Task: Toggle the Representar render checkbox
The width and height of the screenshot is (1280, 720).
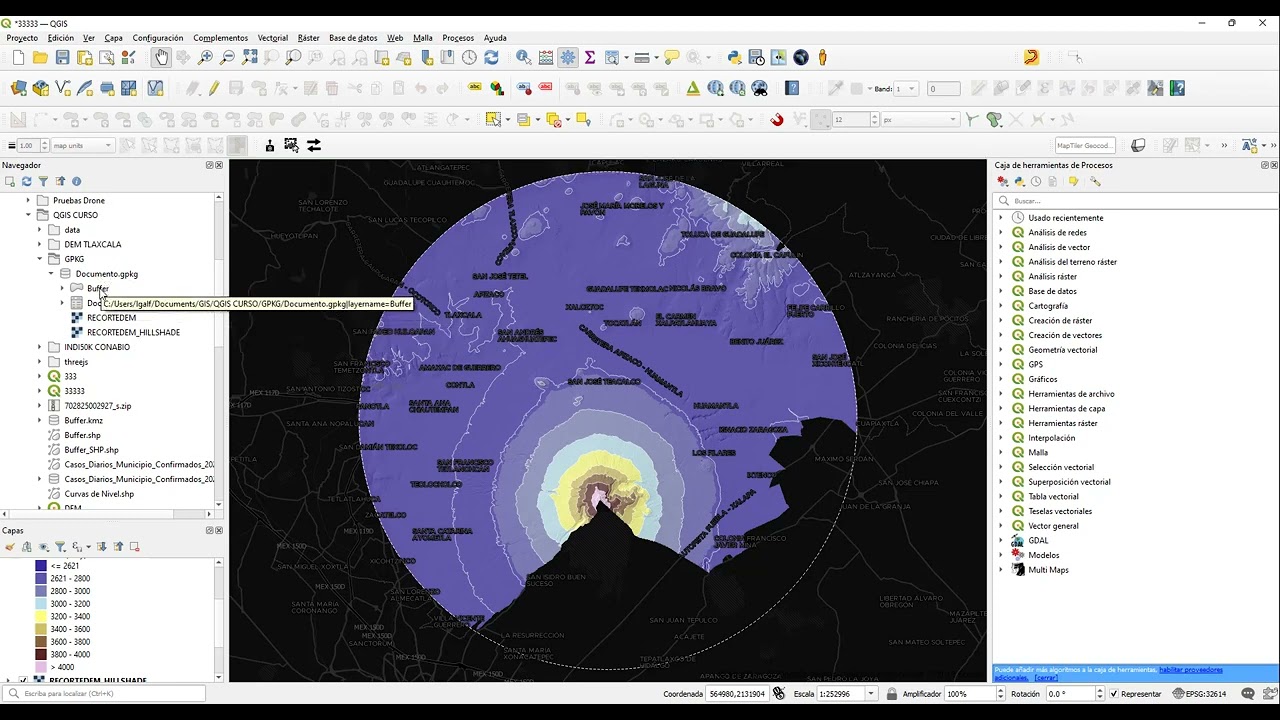Action: (x=1114, y=694)
